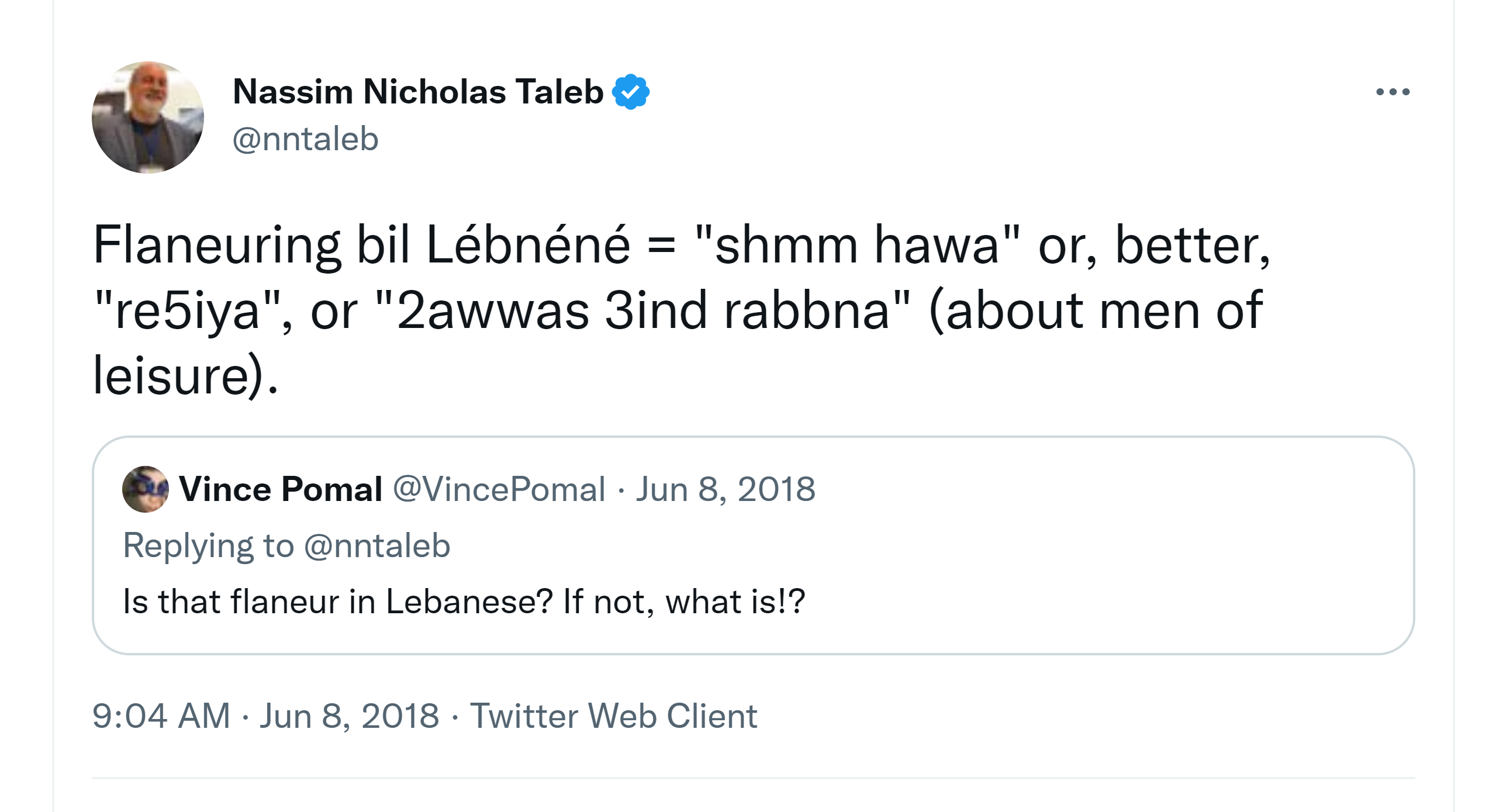The height and width of the screenshot is (812, 1496).
Task: Open the Twitter Web Client source link
Action: pos(613,716)
